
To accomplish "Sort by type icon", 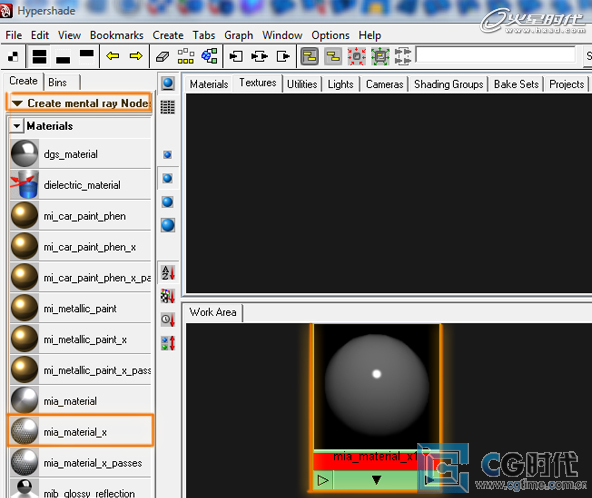I will tap(168, 296).
